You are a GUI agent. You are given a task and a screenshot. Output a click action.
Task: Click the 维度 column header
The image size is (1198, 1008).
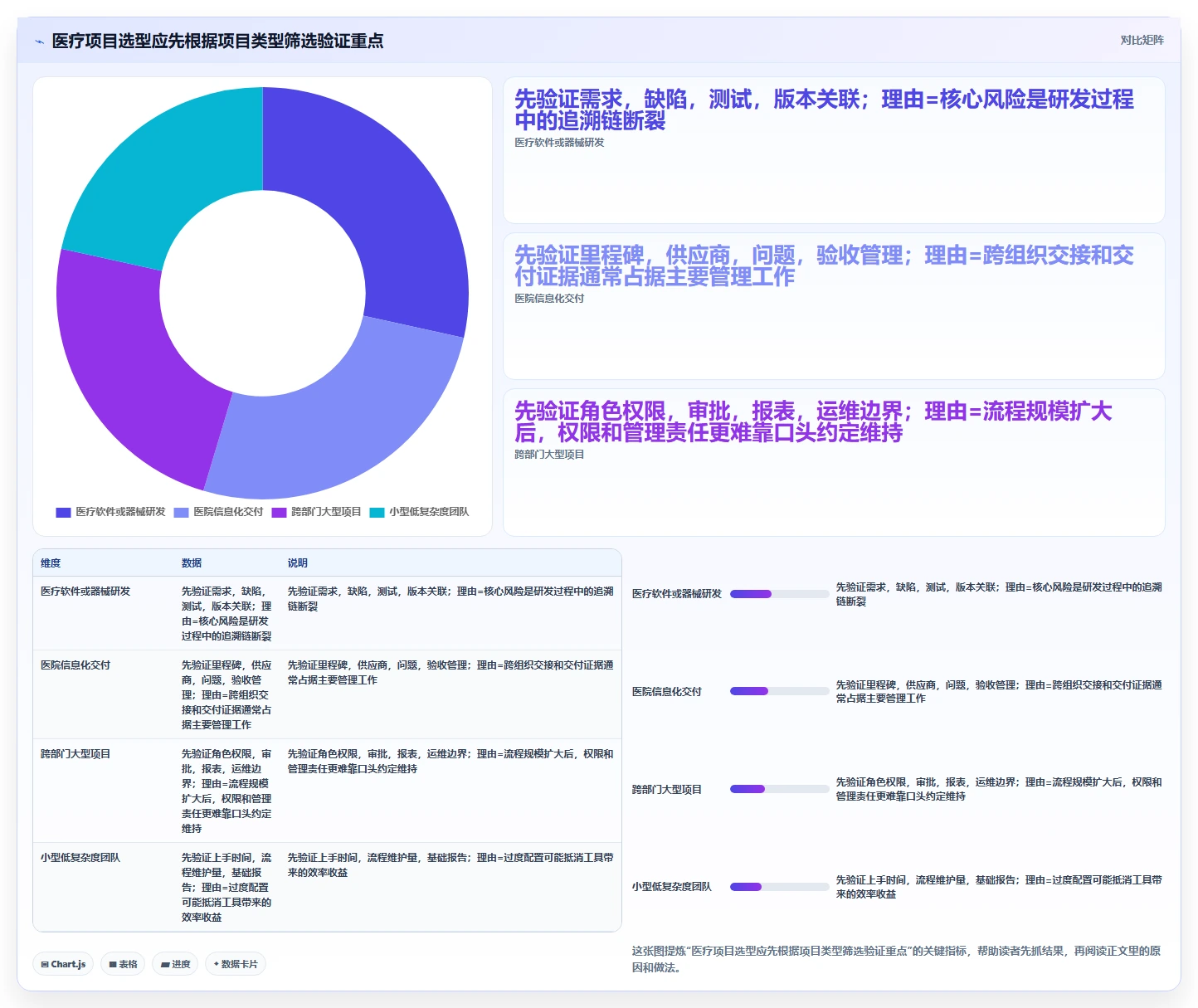click(51, 563)
